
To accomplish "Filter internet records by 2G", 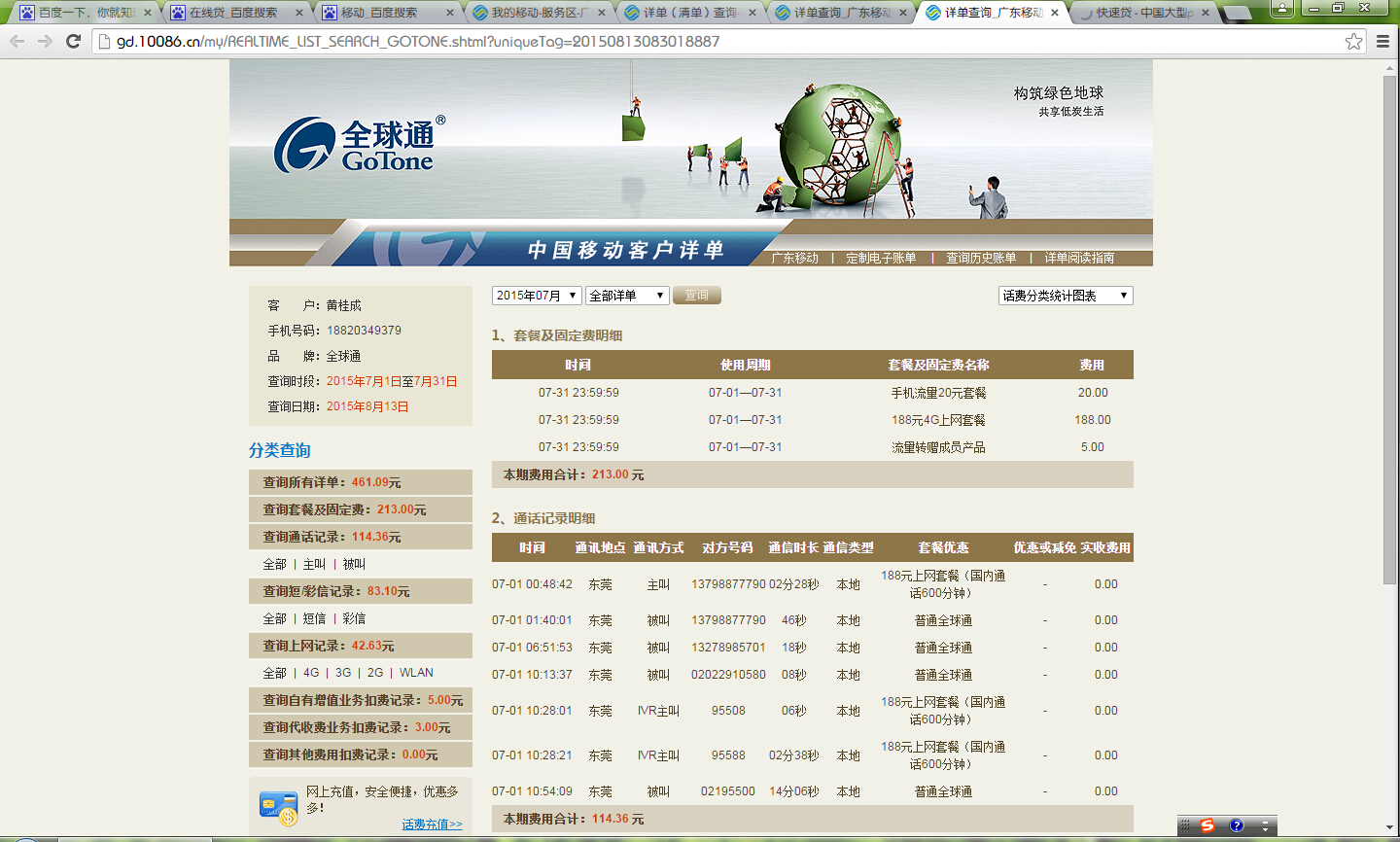I will click(375, 673).
